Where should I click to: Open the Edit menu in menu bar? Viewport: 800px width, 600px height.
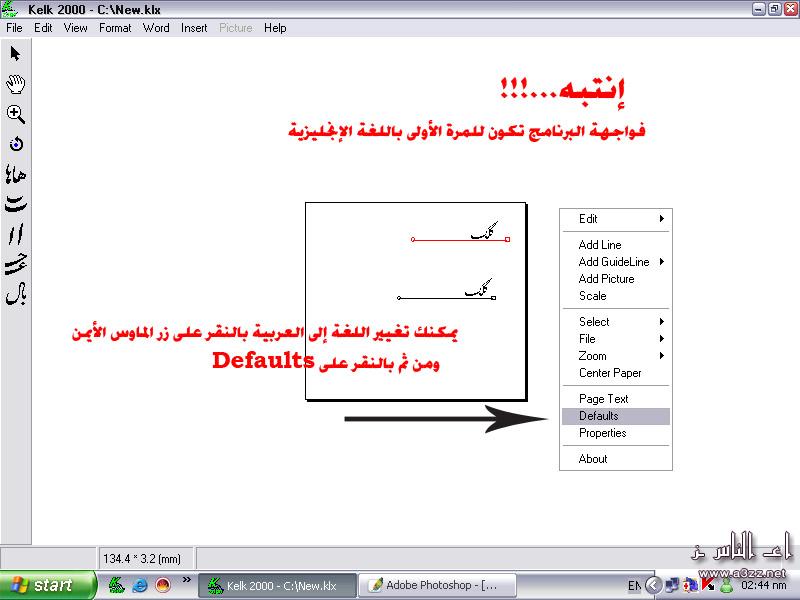coord(43,28)
